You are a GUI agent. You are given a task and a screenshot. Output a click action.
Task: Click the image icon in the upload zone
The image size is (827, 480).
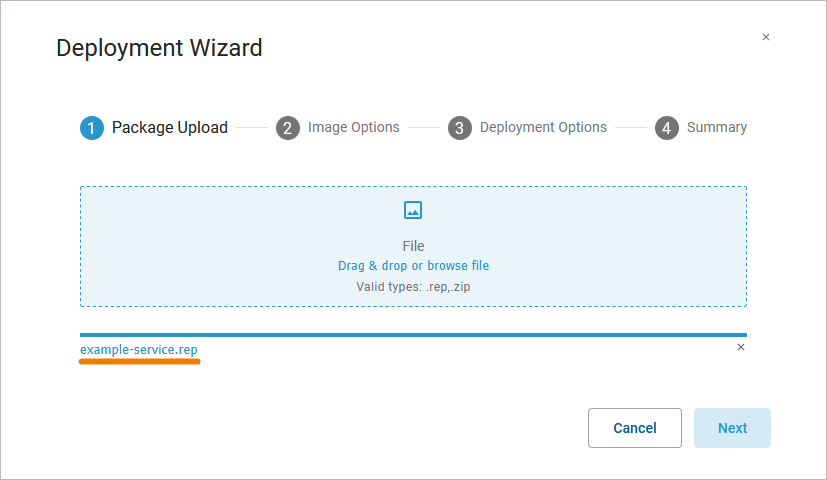click(413, 210)
